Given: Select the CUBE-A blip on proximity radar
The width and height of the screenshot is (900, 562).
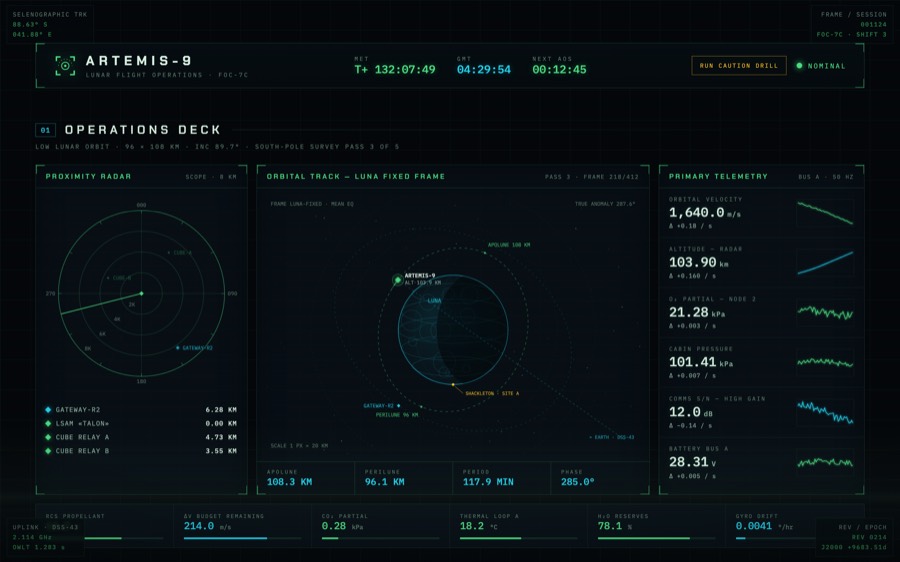Looking at the screenshot, I should [x=169, y=252].
